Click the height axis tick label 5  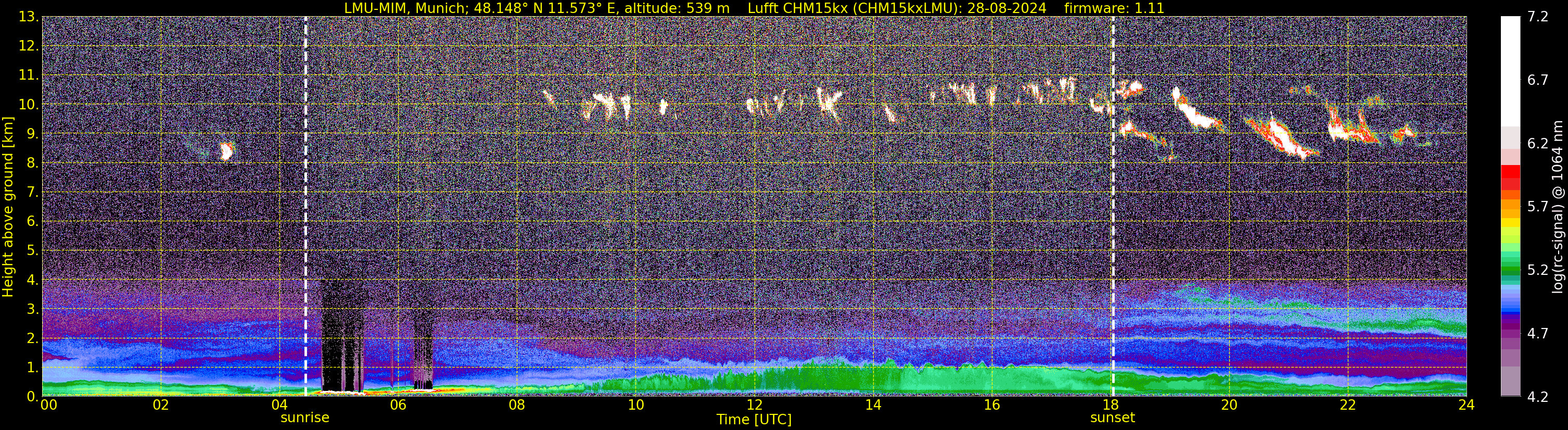32,251
